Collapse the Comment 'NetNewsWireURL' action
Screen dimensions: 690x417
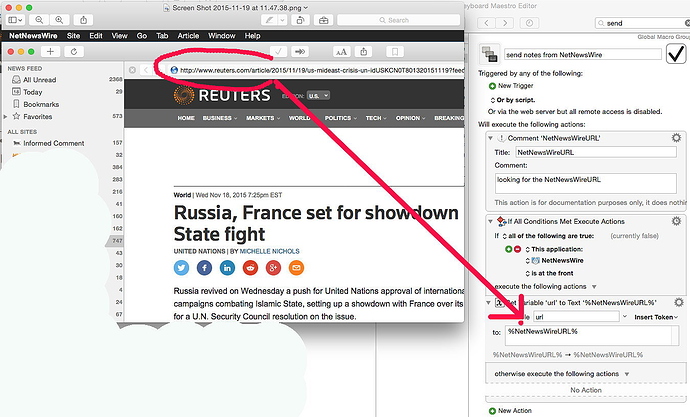tap(490, 138)
